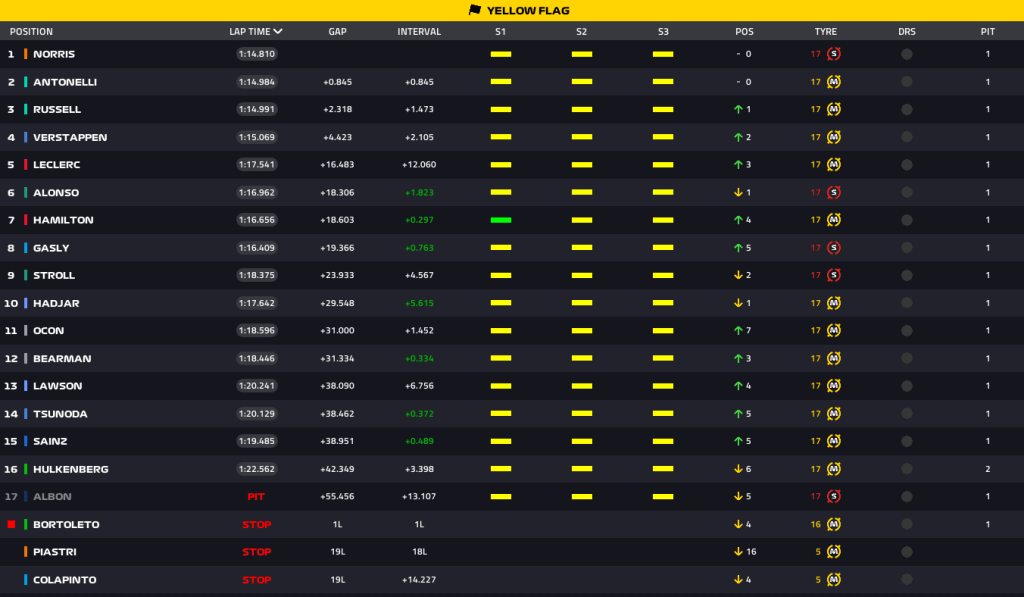1024x597 pixels.
Task: Click Sainz's DRS indicator dot
Action: (x=906, y=441)
